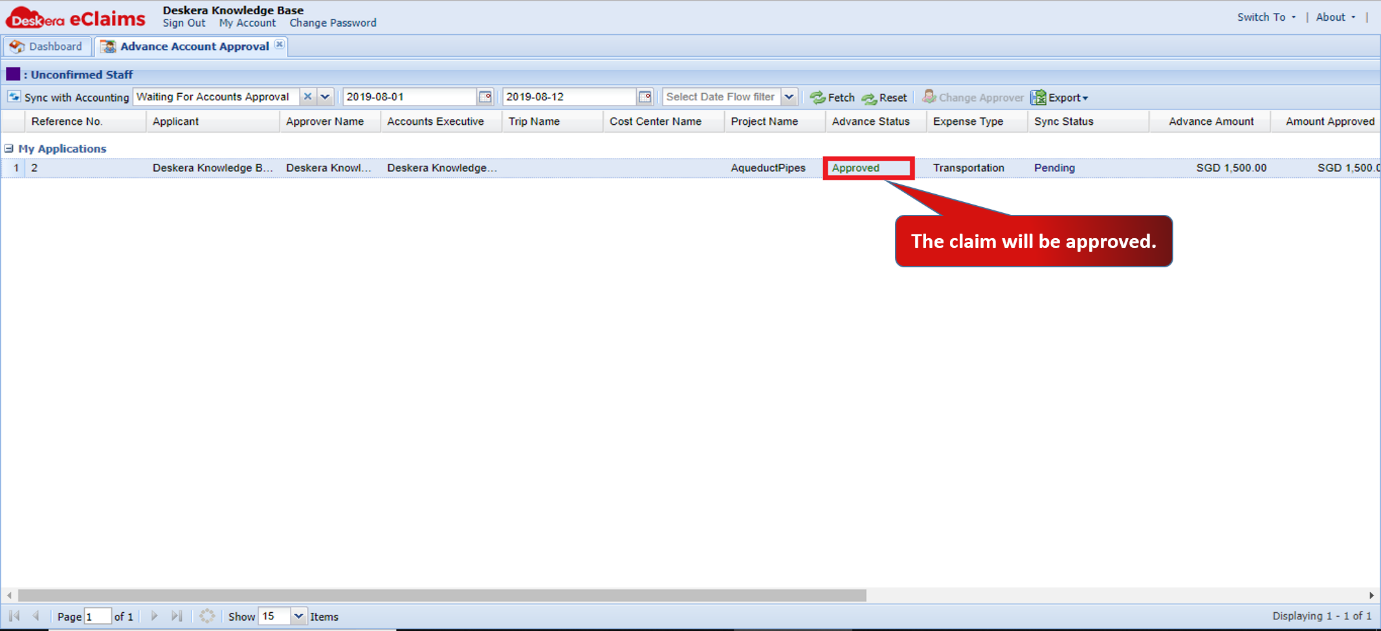Viewport: 1381px width, 631px height.
Task: Click the purple Unconfirmed Staff color swatch
Action: click(13, 74)
